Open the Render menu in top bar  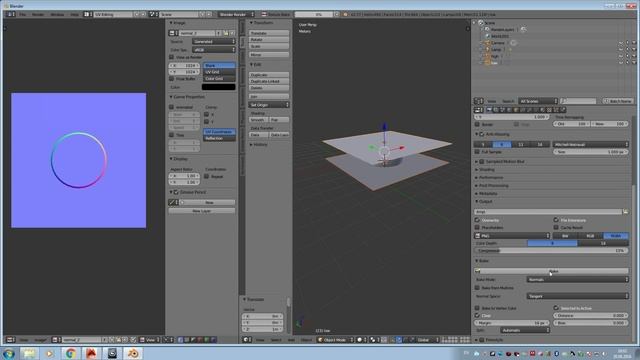(x=38, y=14)
